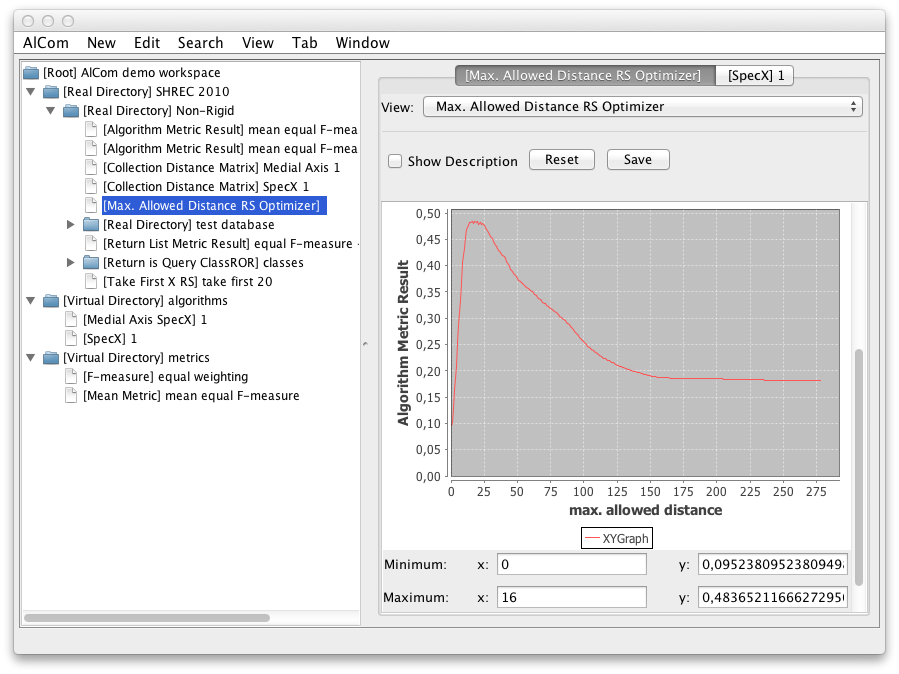Enable the Show Description checkbox
Viewport: 899px width, 674px height.
click(x=395, y=161)
